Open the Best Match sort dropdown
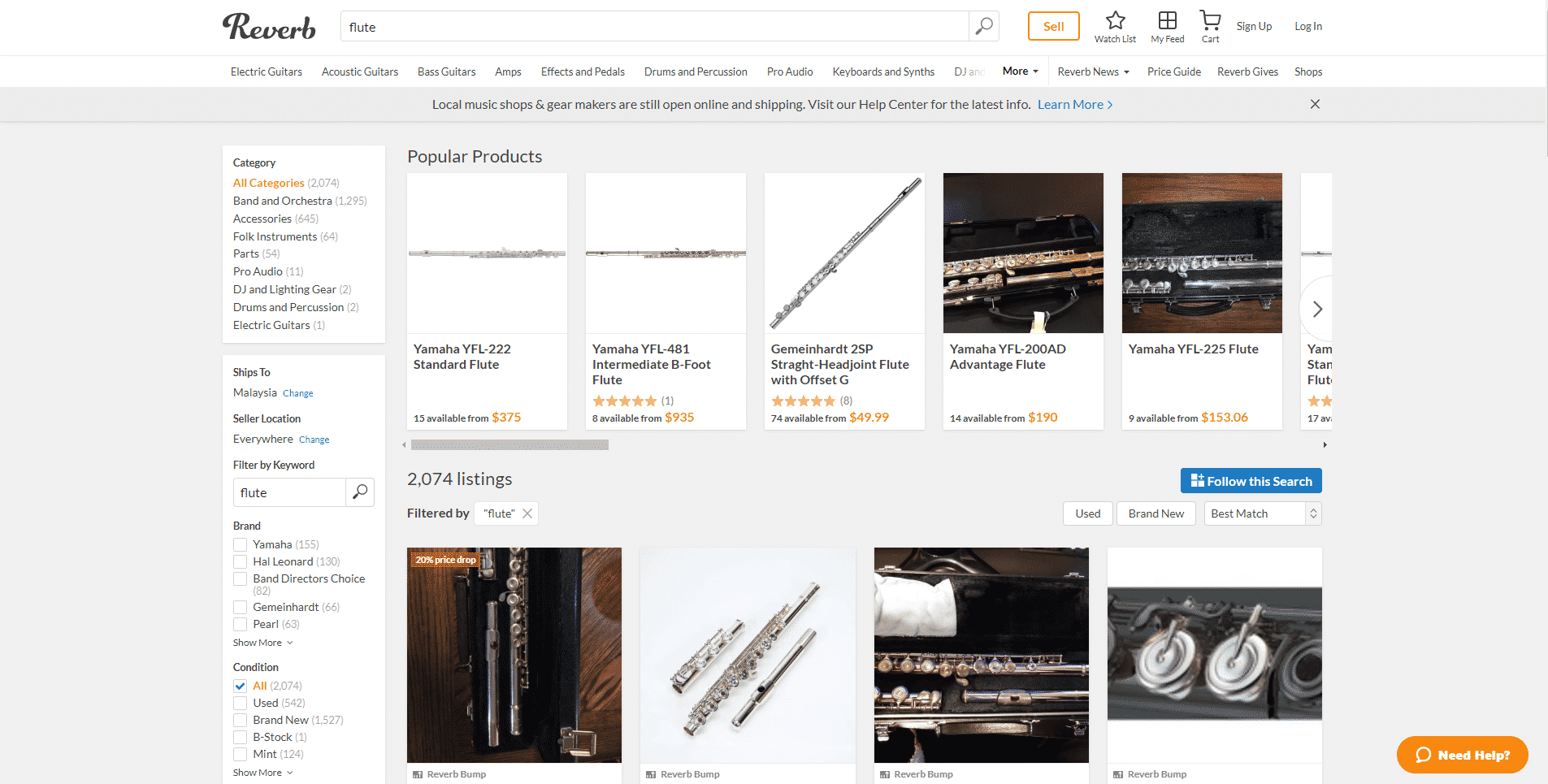The width and height of the screenshot is (1548, 784). pos(1263,513)
